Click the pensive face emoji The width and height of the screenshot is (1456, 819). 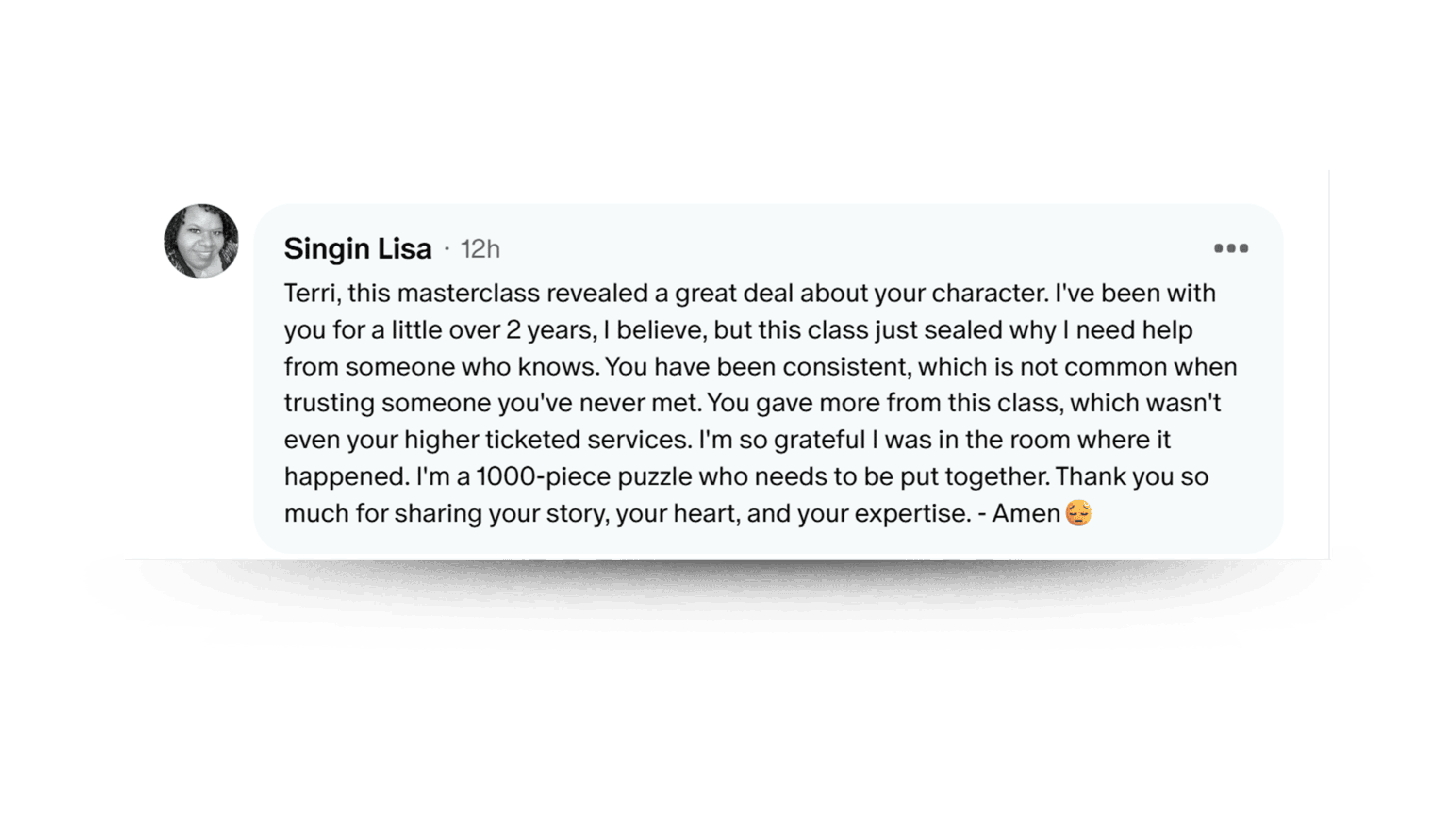point(1078,513)
